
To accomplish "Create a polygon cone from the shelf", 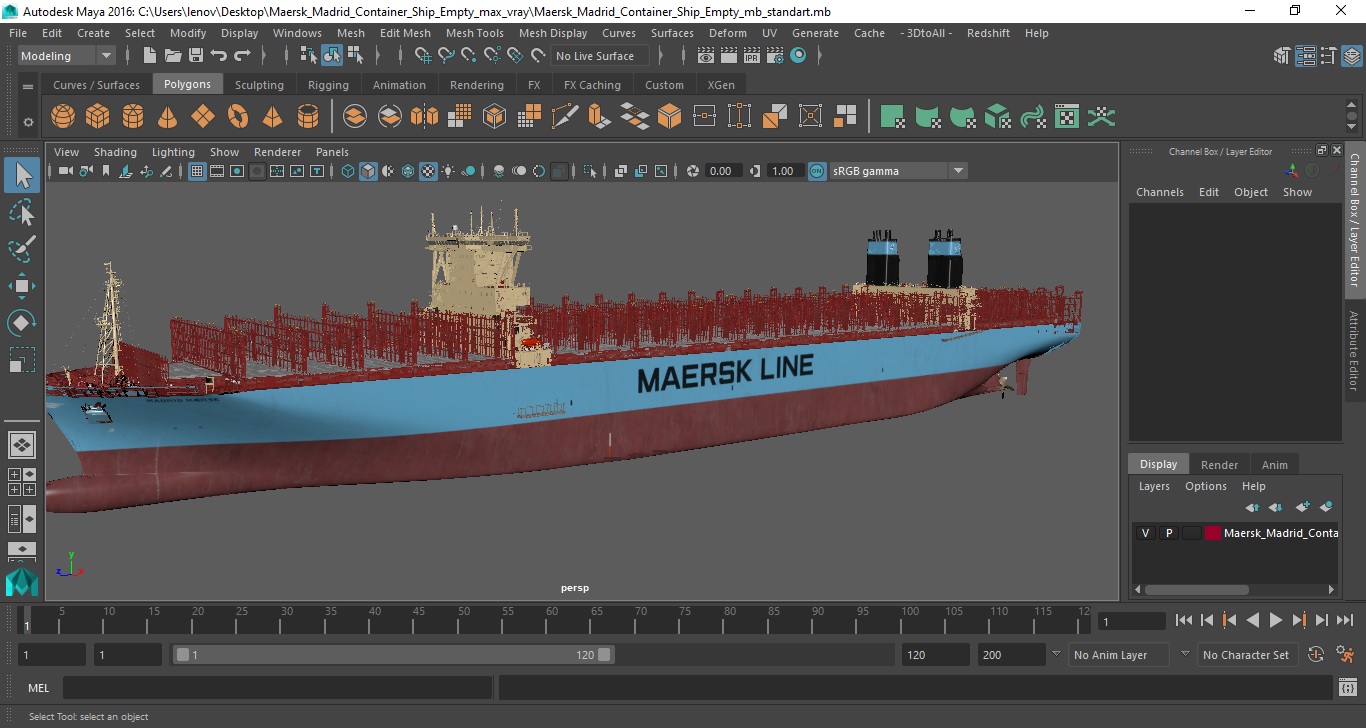I will [168, 117].
